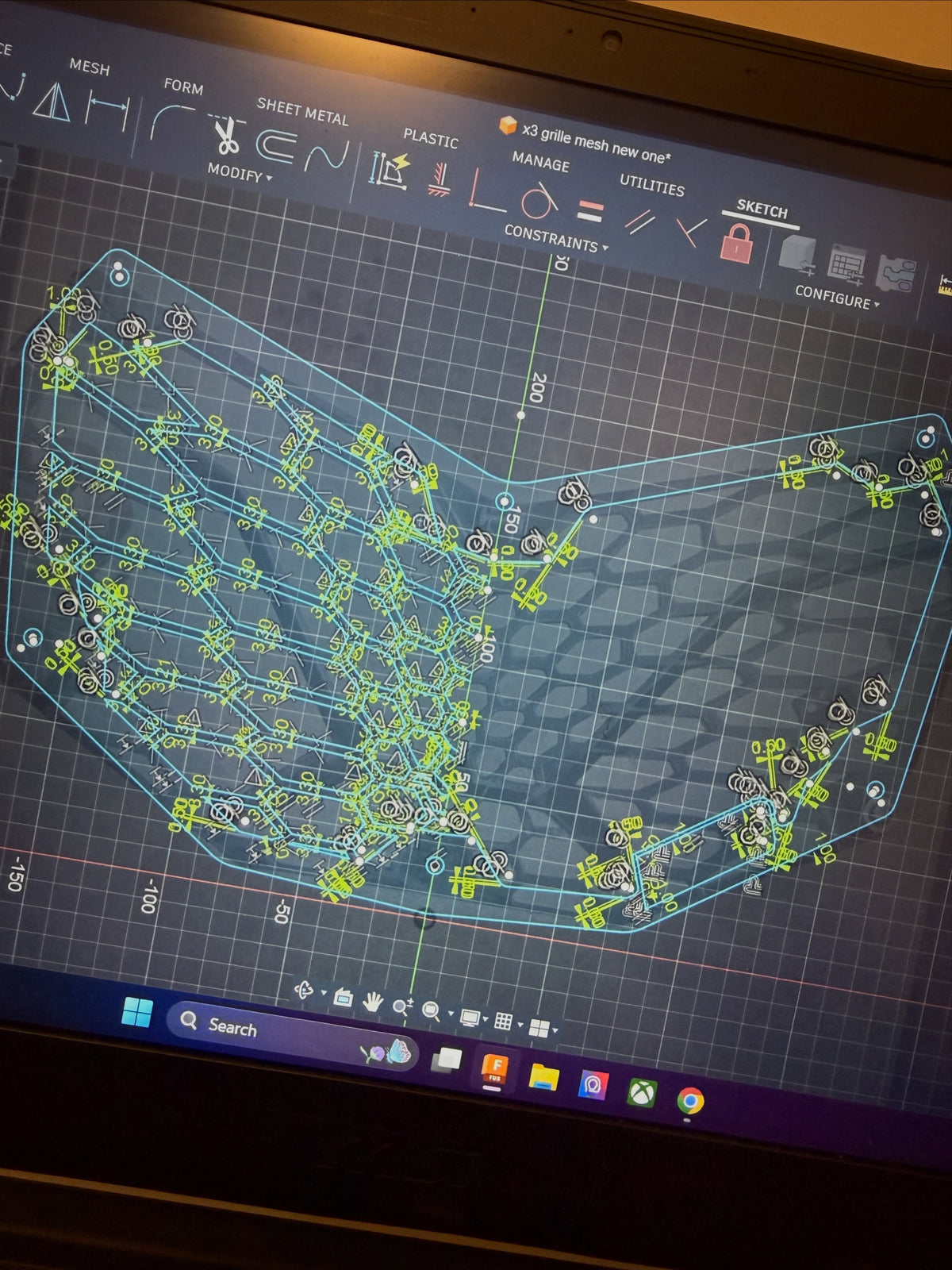Apply the Equal constraint tool
Viewport: 952px width, 1270px height.
point(589,213)
